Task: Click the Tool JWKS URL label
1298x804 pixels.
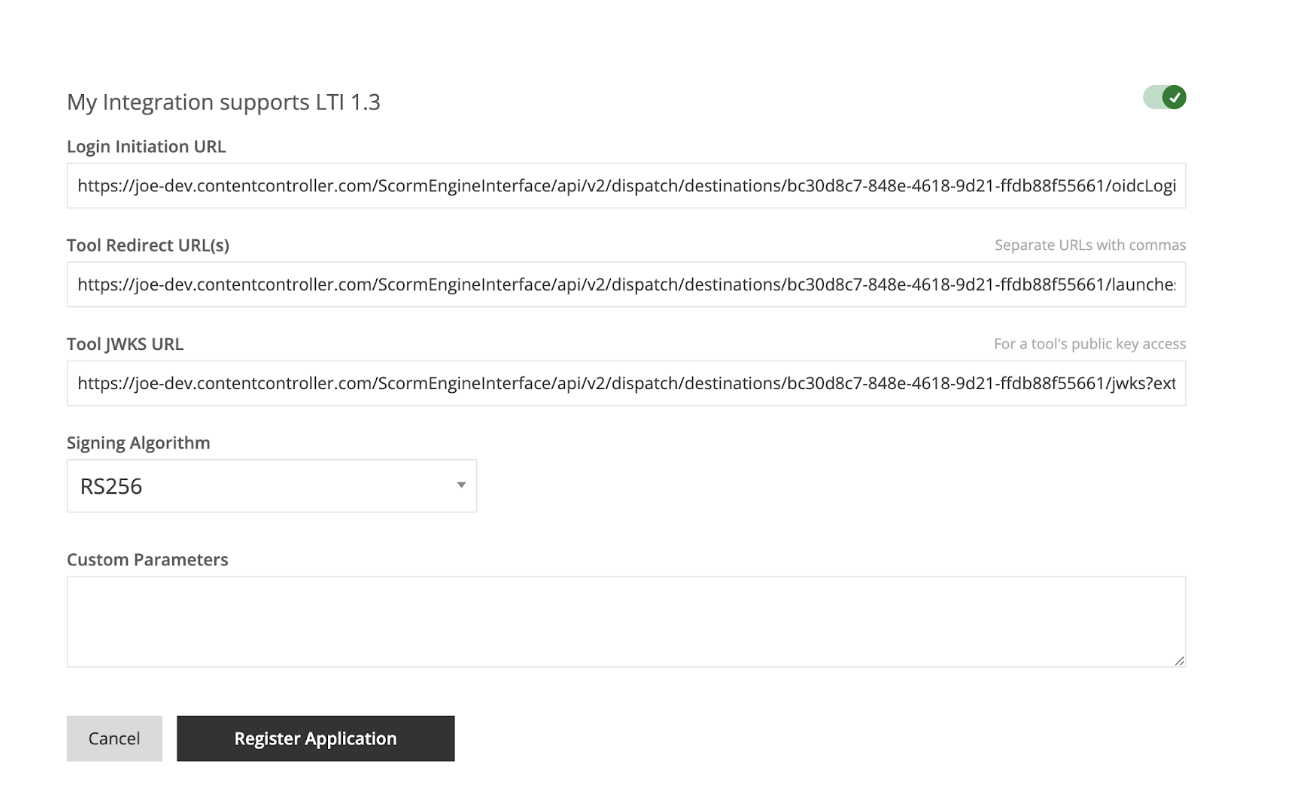Action: (x=125, y=344)
